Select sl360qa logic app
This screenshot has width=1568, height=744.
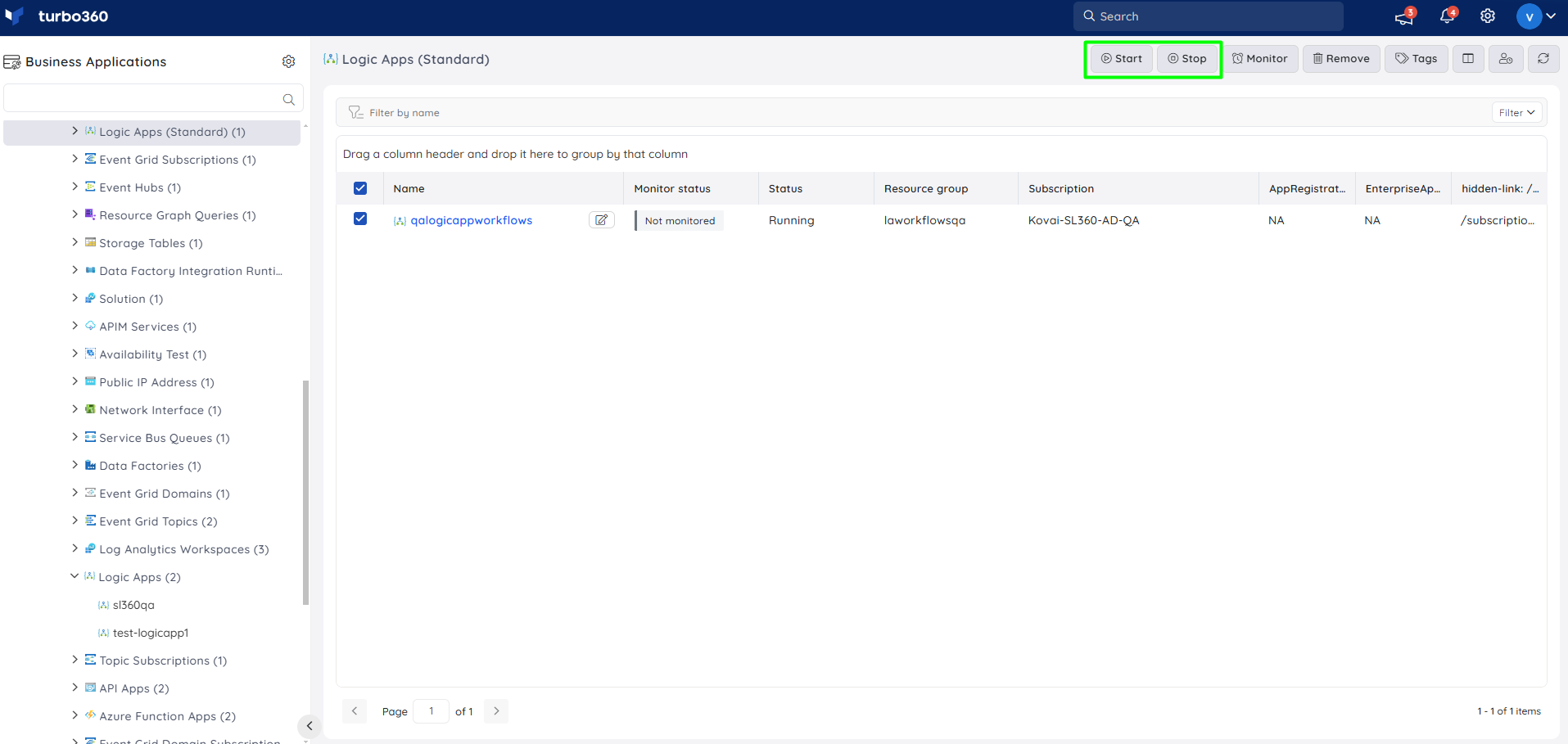pos(133,605)
